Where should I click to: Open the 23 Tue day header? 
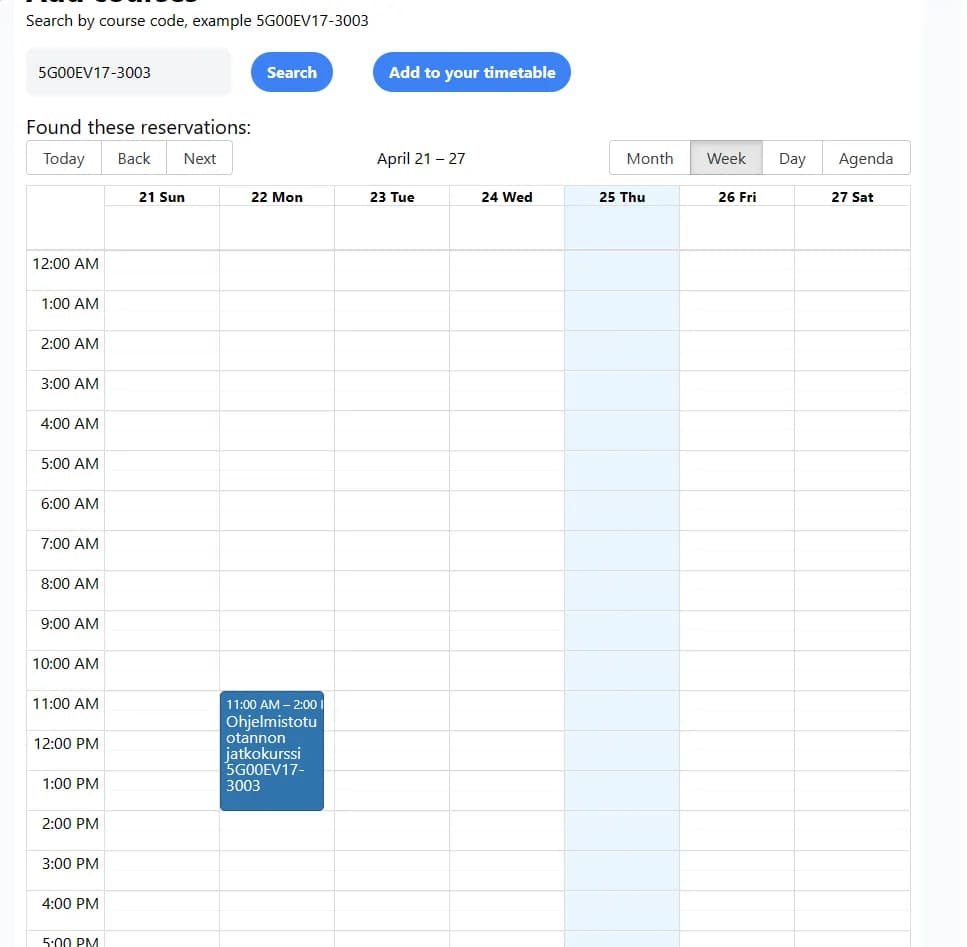(x=392, y=197)
